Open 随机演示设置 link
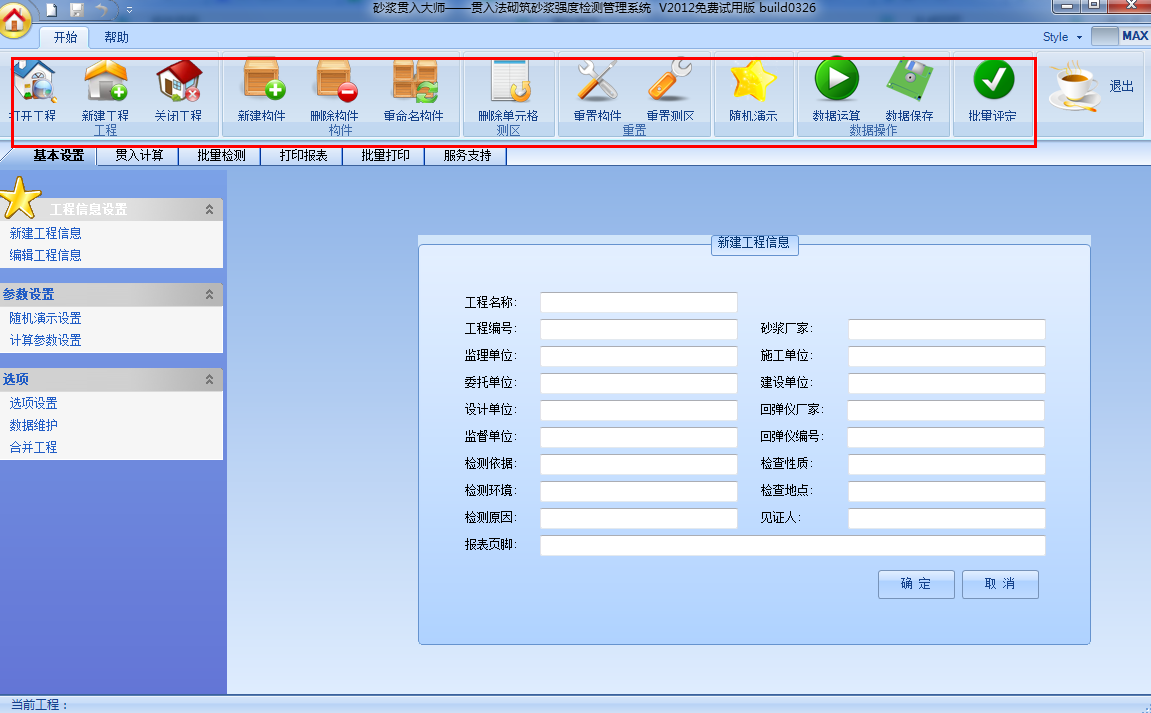Screen dimensions: 1151x713 (46, 319)
